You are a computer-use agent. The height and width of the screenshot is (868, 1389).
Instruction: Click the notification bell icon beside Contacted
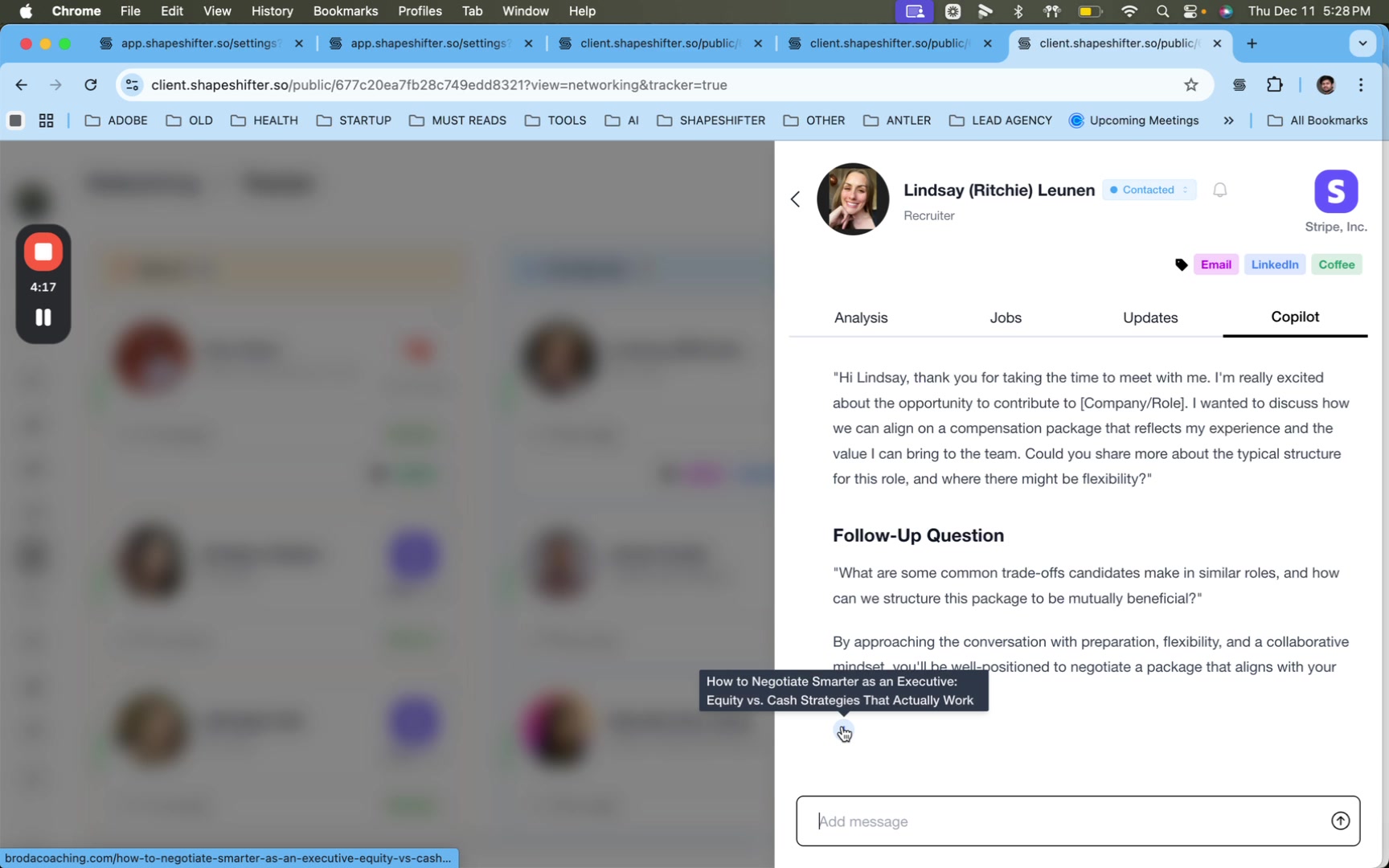pos(1219,190)
